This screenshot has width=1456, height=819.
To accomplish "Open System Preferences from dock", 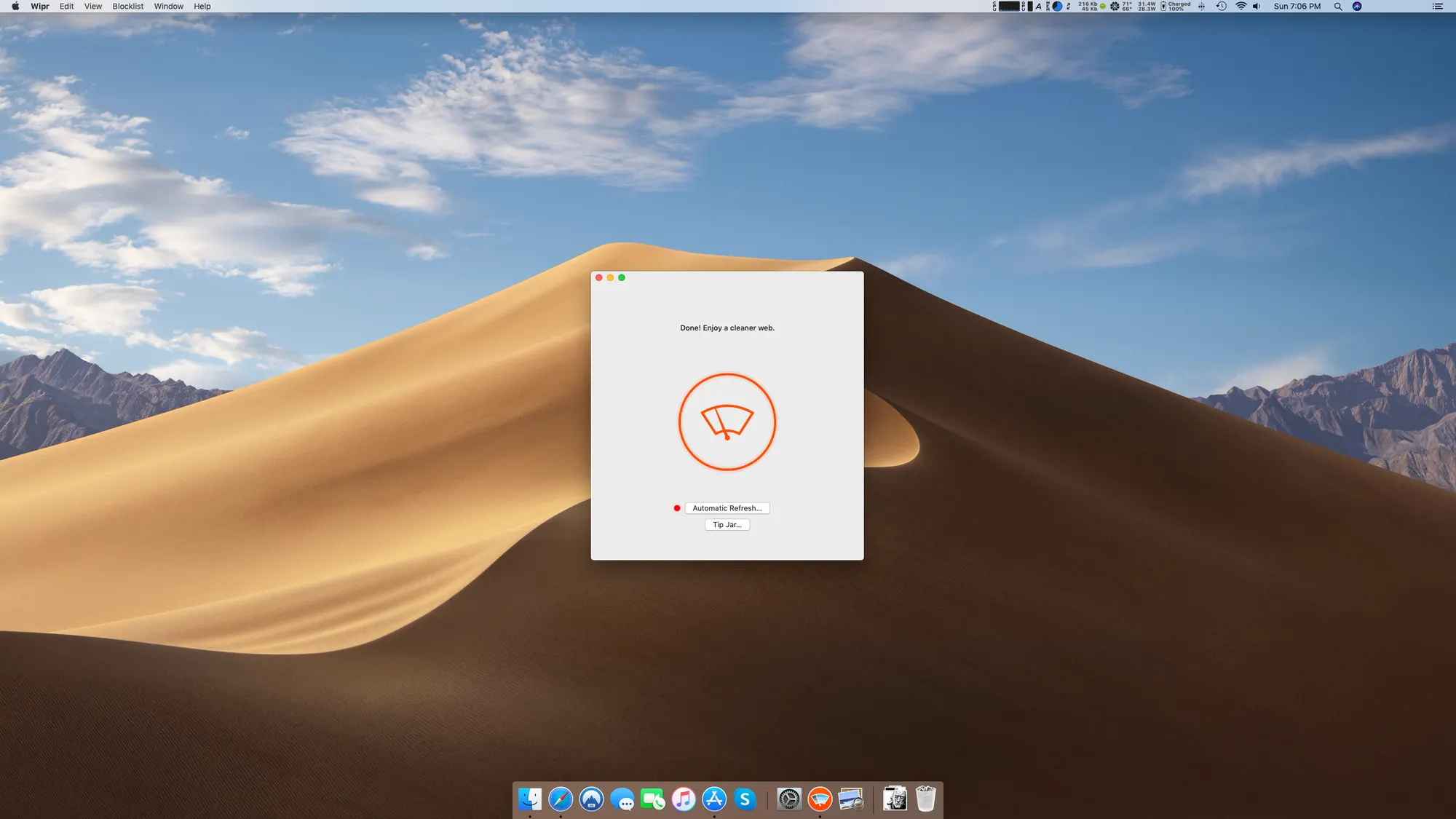I will [788, 799].
